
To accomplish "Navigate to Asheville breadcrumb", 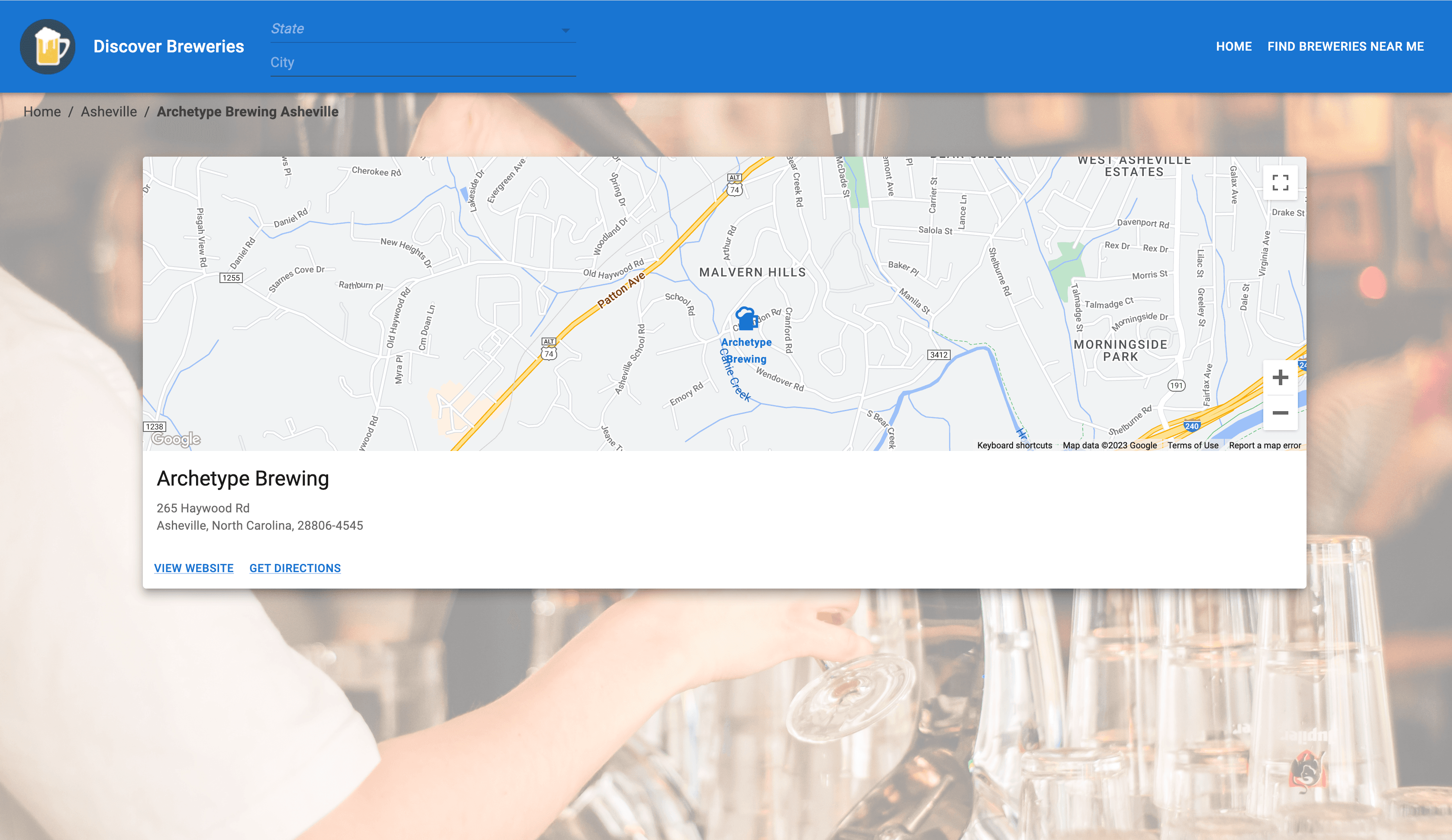I will tap(109, 112).
